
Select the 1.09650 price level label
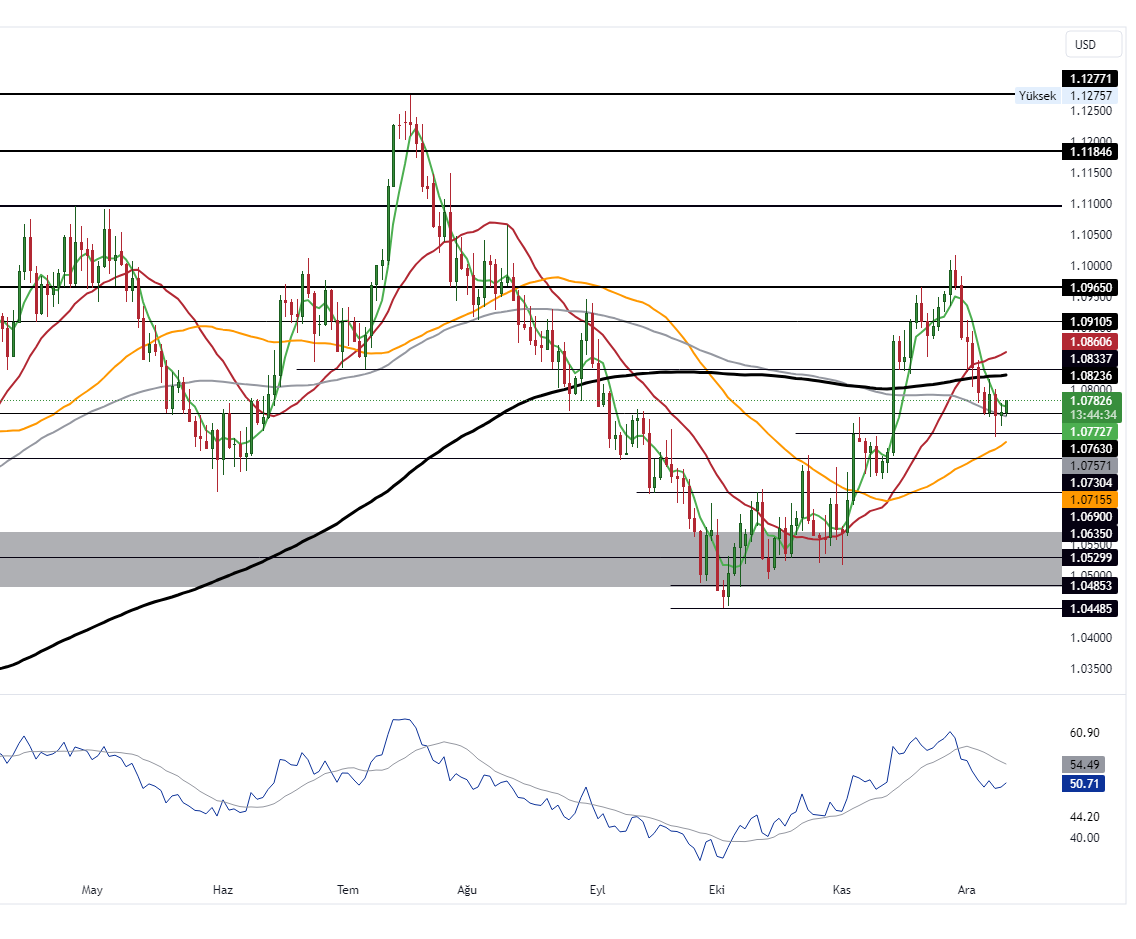pos(1092,287)
